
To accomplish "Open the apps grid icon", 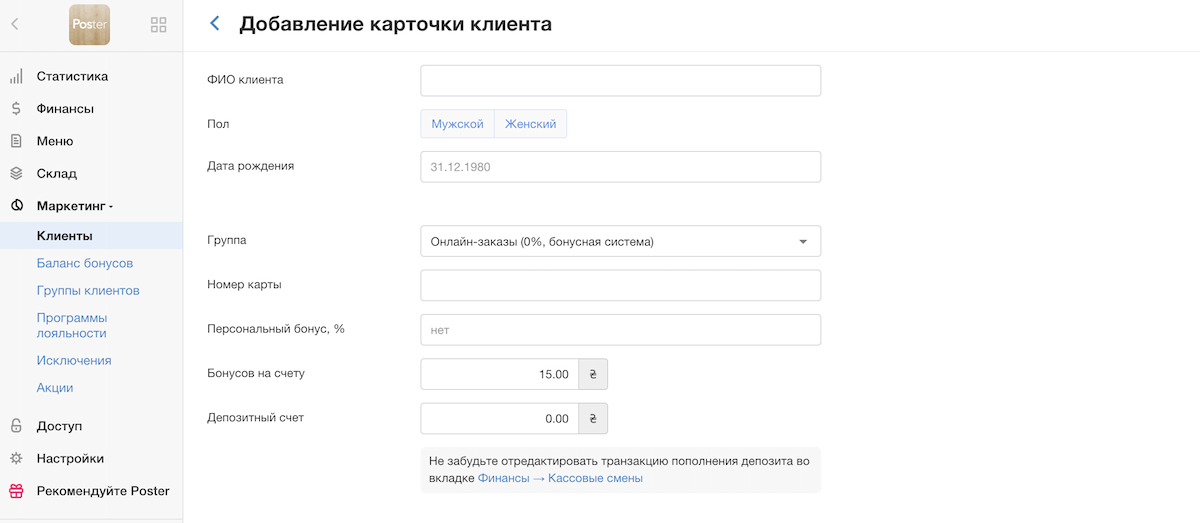I will click(158, 25).
